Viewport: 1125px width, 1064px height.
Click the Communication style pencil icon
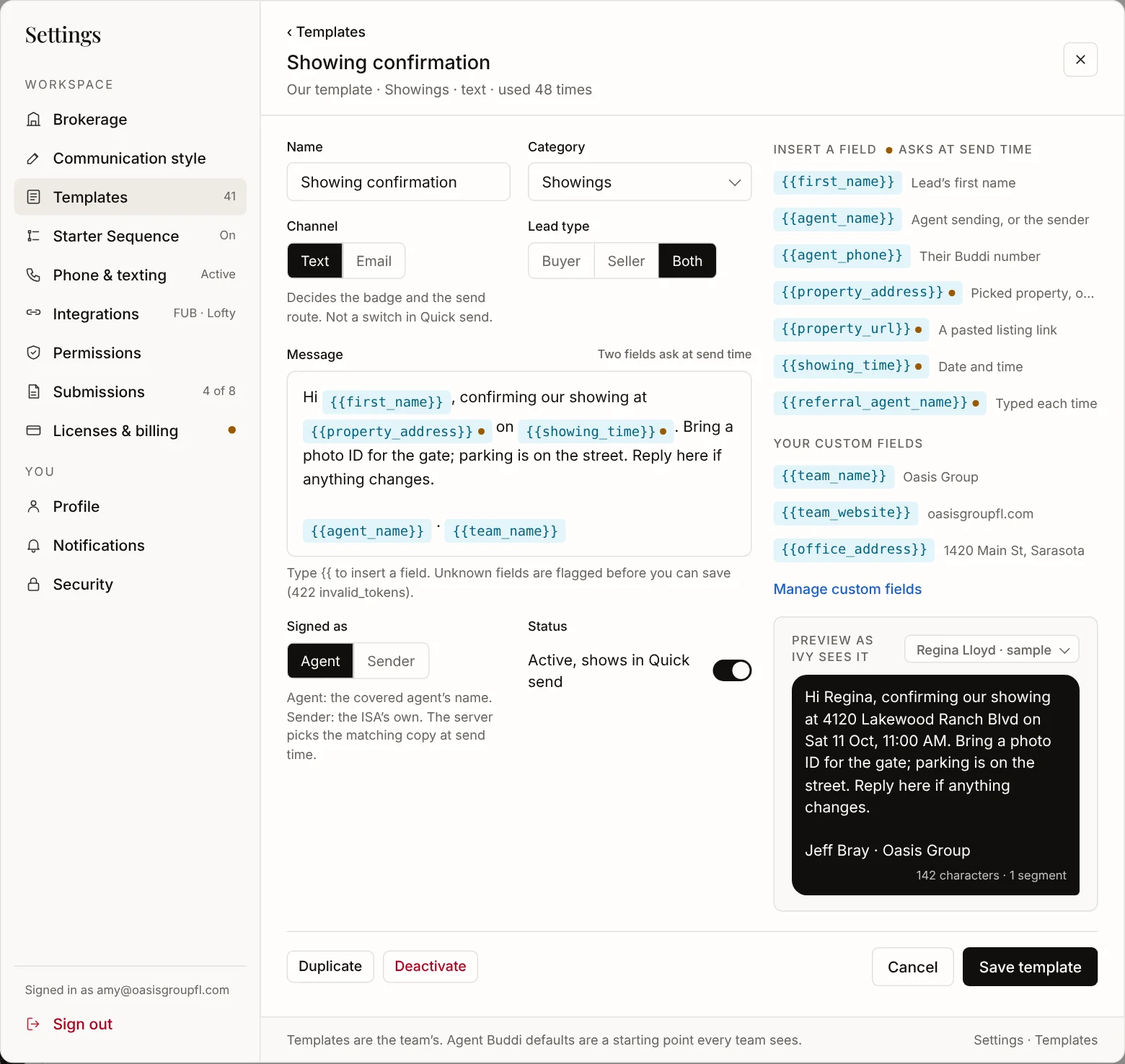pyautogui.click(x=33, y=159)
